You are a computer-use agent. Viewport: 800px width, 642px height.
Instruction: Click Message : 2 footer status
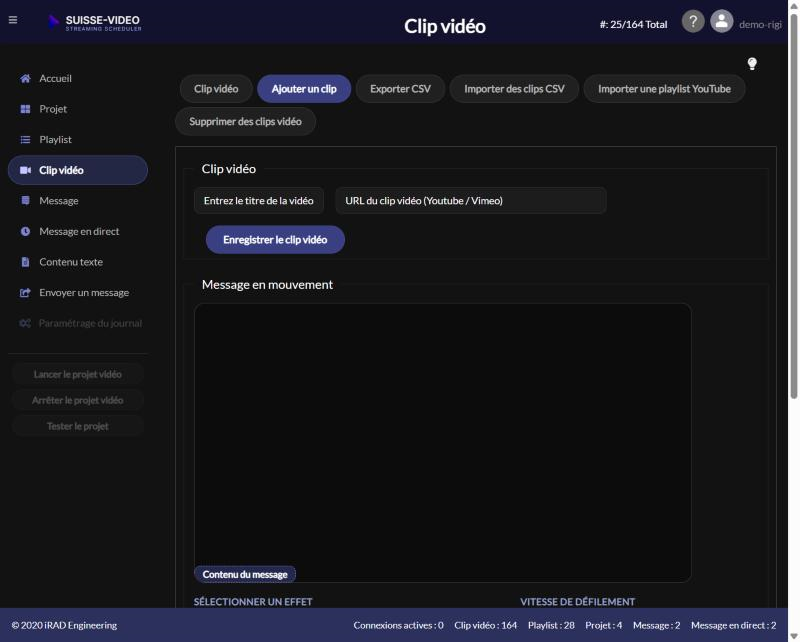(x=657, y=625)
